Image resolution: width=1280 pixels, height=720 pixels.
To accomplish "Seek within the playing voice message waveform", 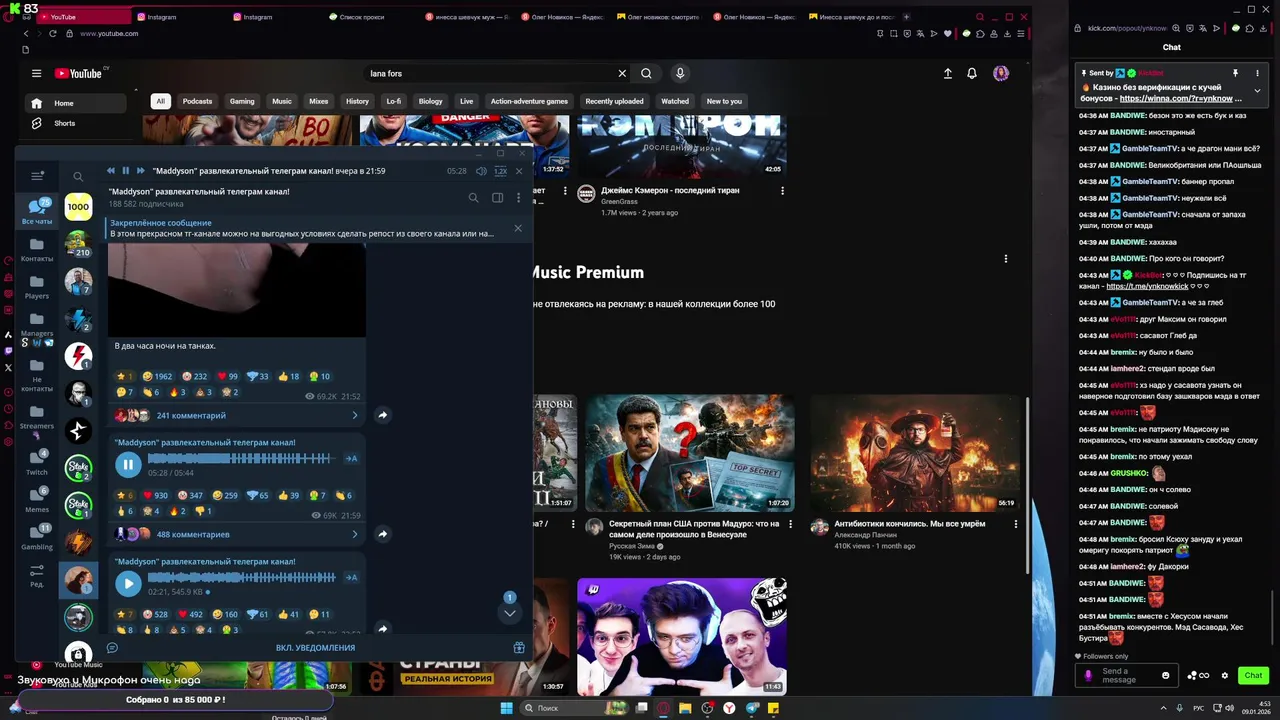I will pos(240,458).
